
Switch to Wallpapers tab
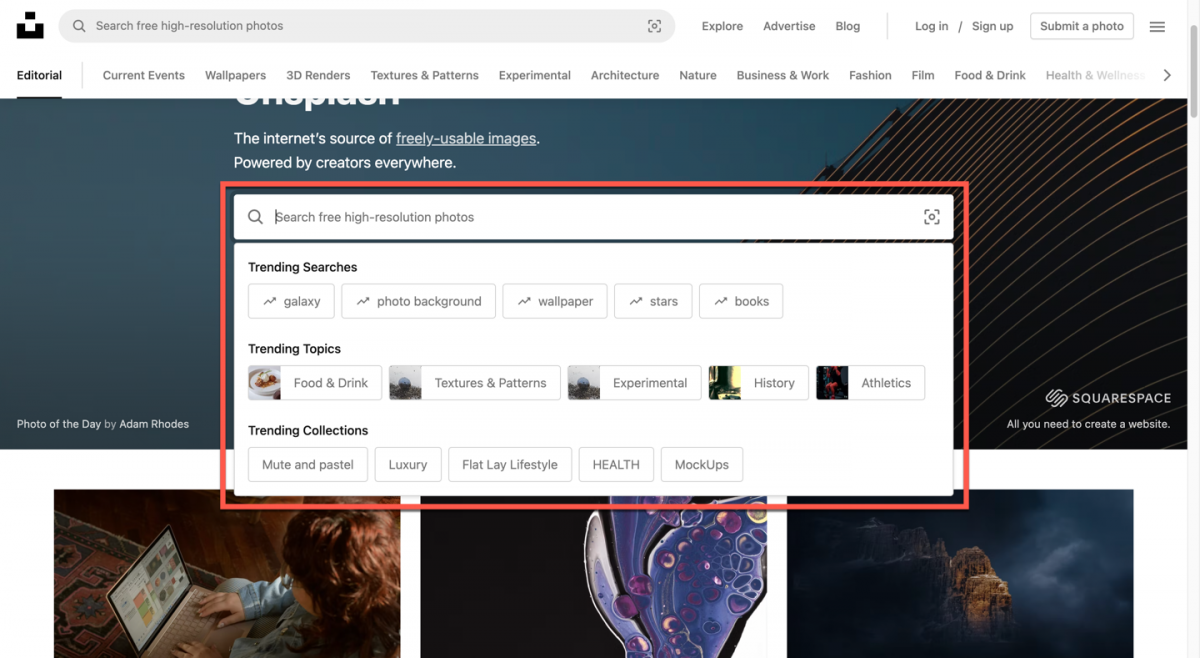pos(235,75)
